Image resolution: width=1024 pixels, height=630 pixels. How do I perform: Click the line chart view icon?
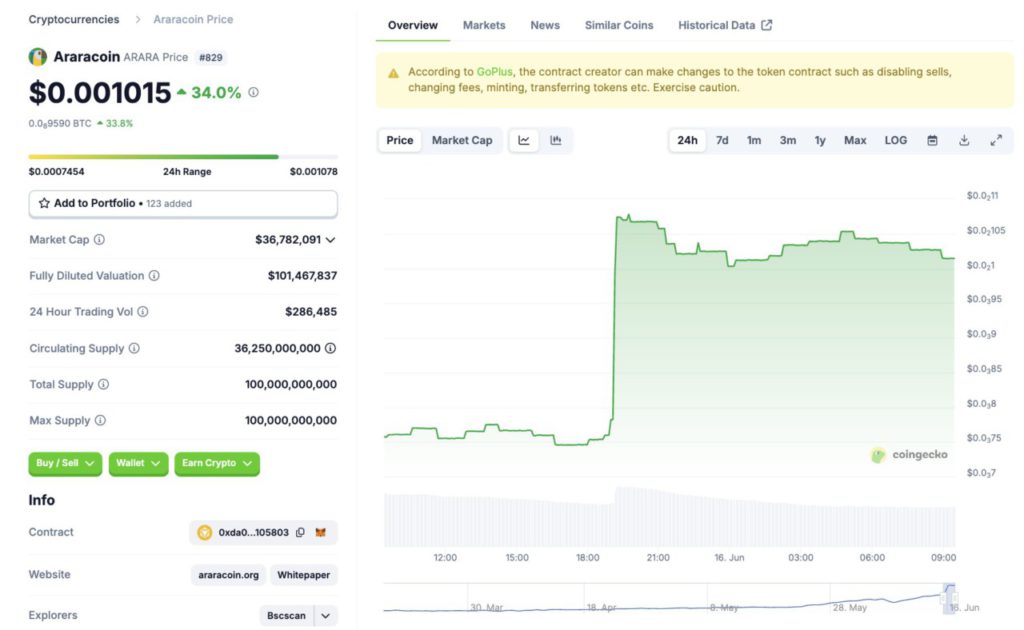click(x=524, y=140)
